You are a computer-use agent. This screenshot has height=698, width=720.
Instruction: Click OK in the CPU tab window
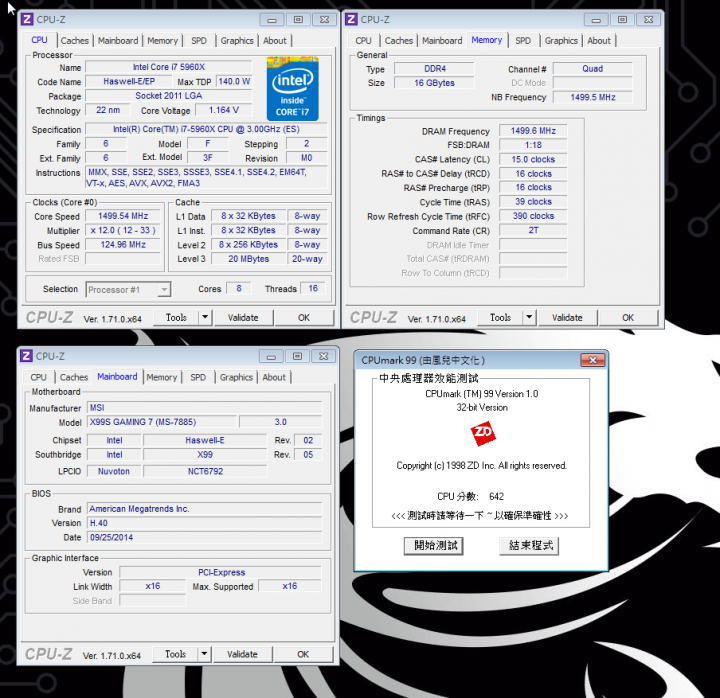click(x=304, y=317)
